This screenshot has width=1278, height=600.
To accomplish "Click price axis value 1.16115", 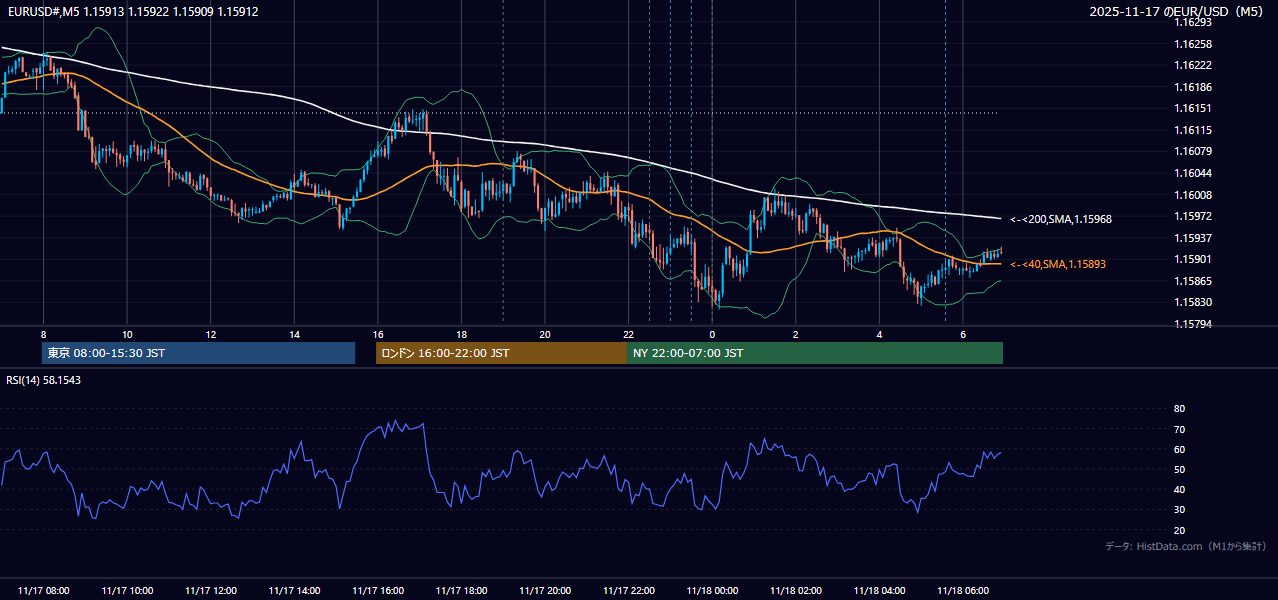I will point(1193,130).
